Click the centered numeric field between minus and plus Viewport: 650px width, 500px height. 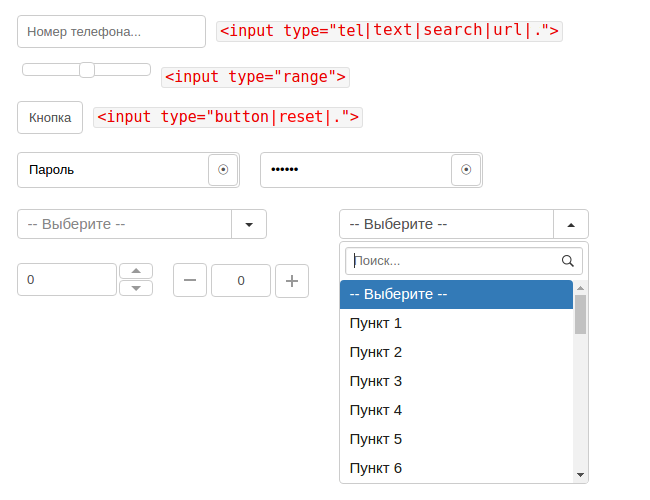tap(241, 281)
